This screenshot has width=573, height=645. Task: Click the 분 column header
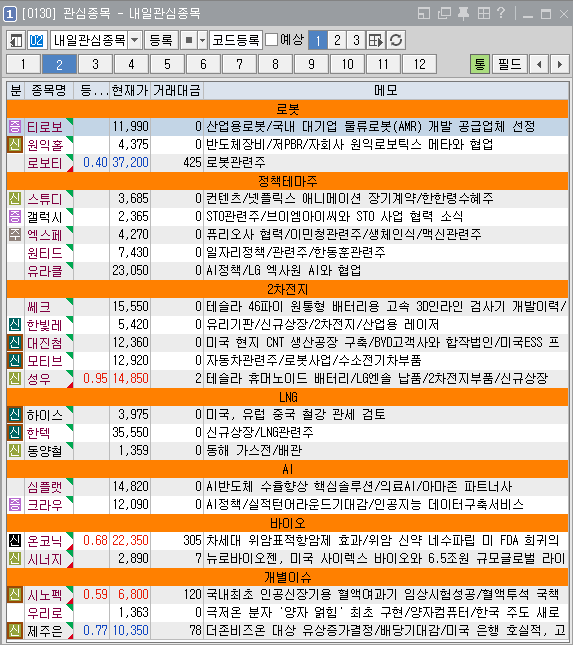click(x=16, y=90)
